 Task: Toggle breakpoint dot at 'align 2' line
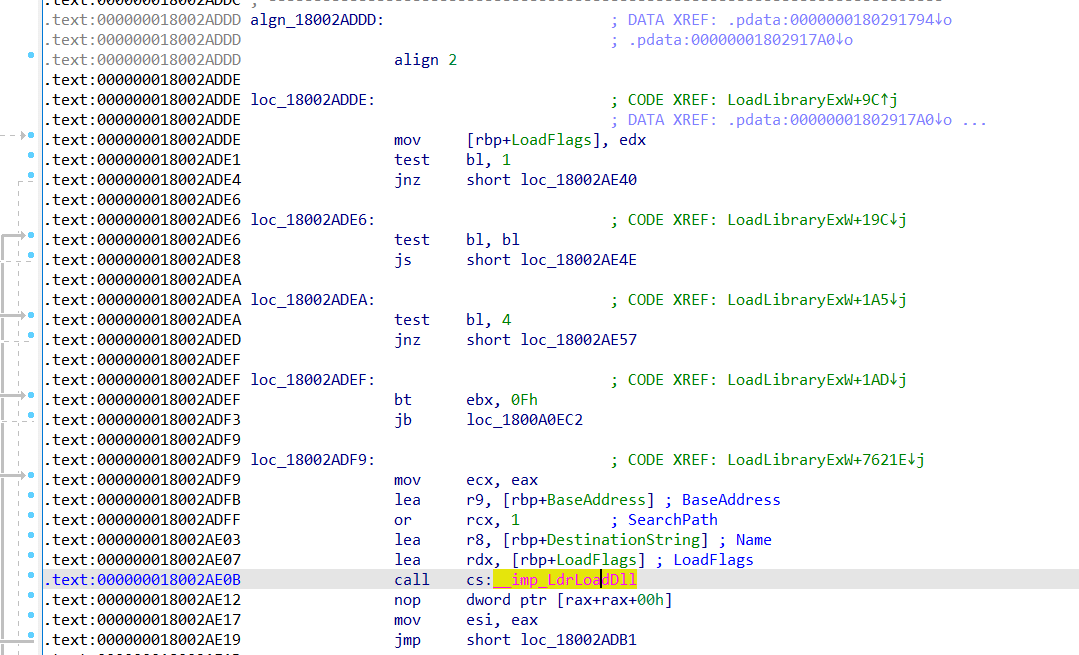[31, 55]
